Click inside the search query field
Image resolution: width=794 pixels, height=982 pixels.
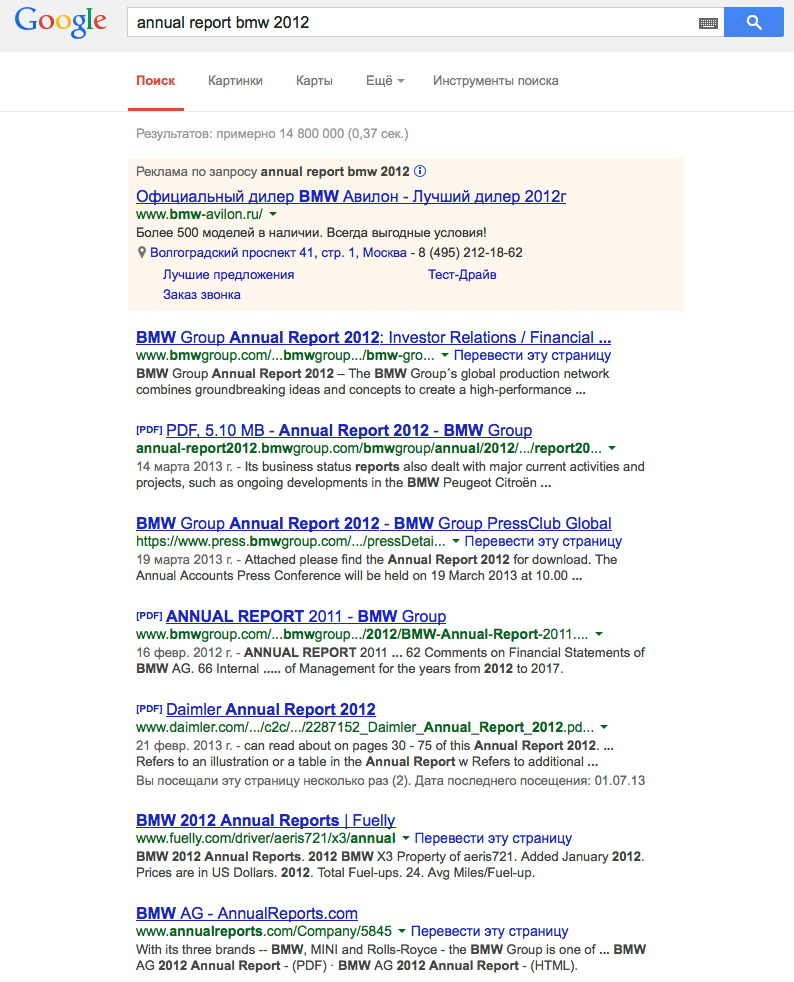(413, 23)
